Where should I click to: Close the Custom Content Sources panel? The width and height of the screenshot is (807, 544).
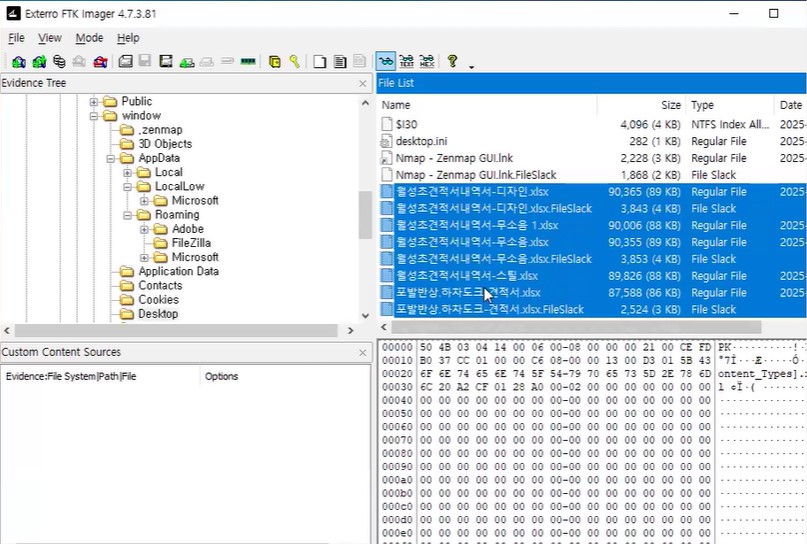pyautogui.click(x=363, y=353)
